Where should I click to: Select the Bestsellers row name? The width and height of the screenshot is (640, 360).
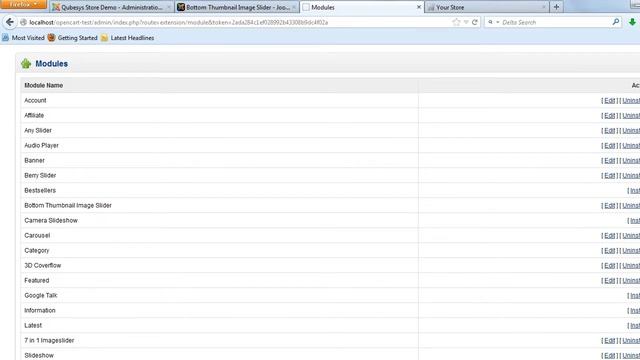coord(40,191)
